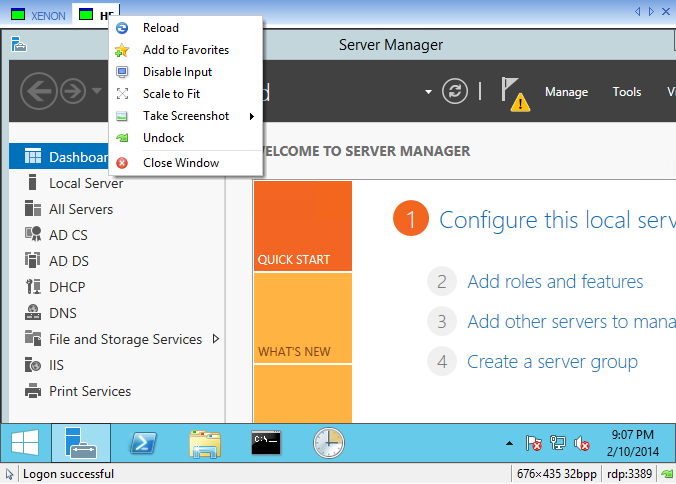Go forward with the right arrow button
Screen dimensions: 676x484
(x=73, y=91)
